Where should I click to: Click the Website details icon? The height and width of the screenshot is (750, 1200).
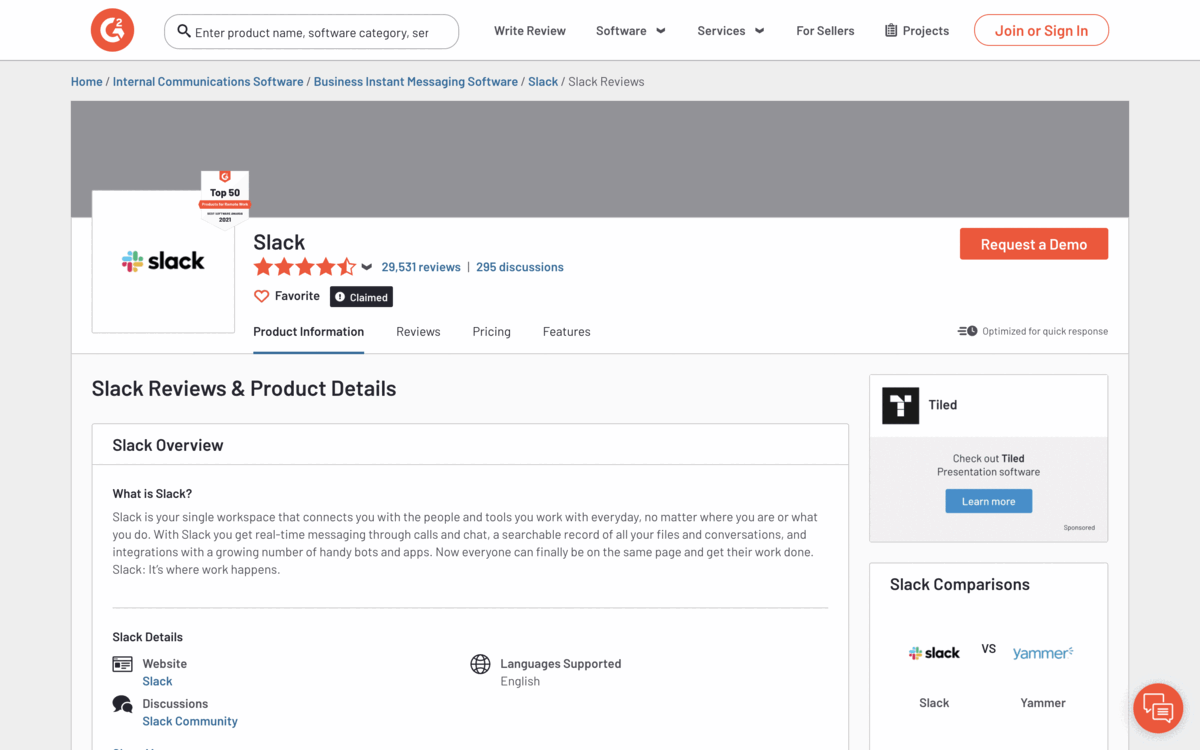coord(123,664)
